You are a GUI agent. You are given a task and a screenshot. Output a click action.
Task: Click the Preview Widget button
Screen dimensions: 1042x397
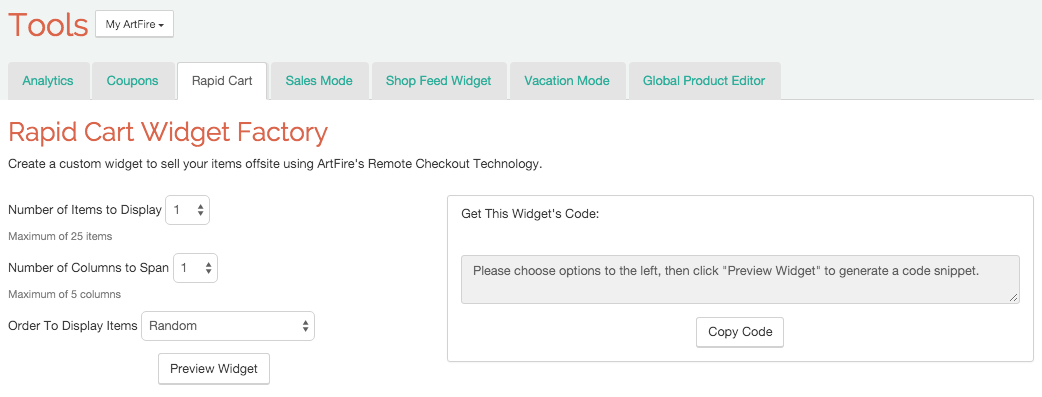(214, 368)
